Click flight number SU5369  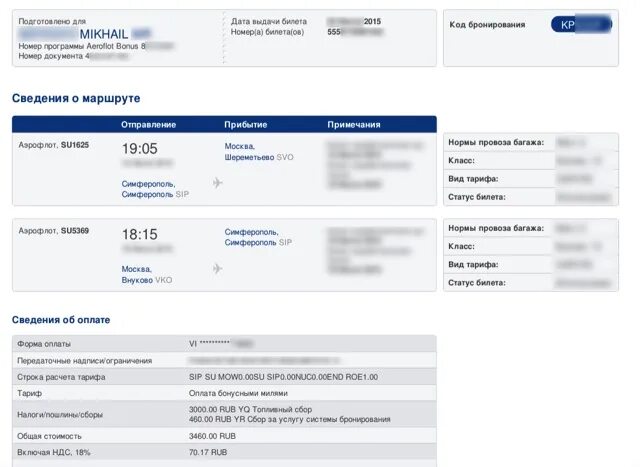(75, 231)
